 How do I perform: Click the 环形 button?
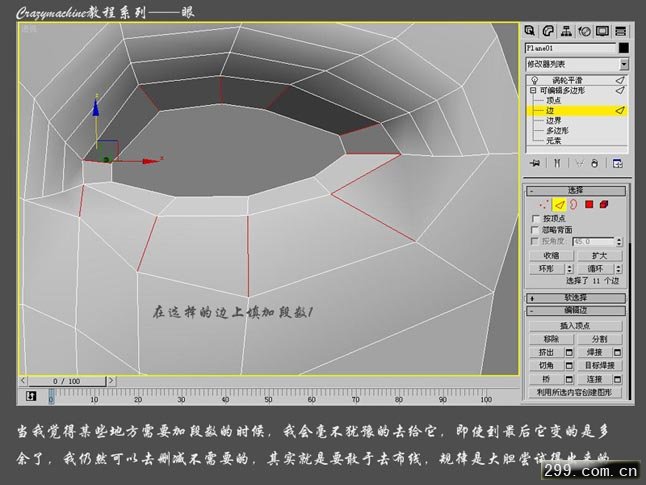pos(547,269)
